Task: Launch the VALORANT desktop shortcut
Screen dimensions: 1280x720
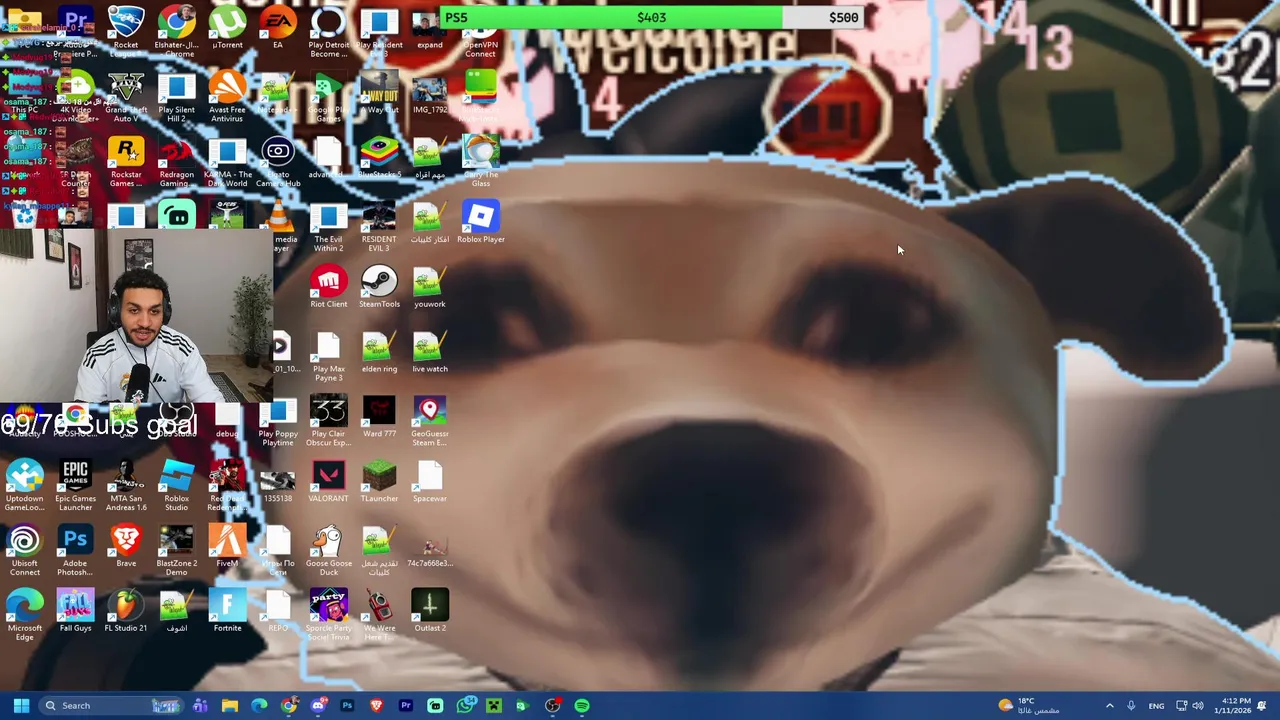Action: (x=329, y=483)
